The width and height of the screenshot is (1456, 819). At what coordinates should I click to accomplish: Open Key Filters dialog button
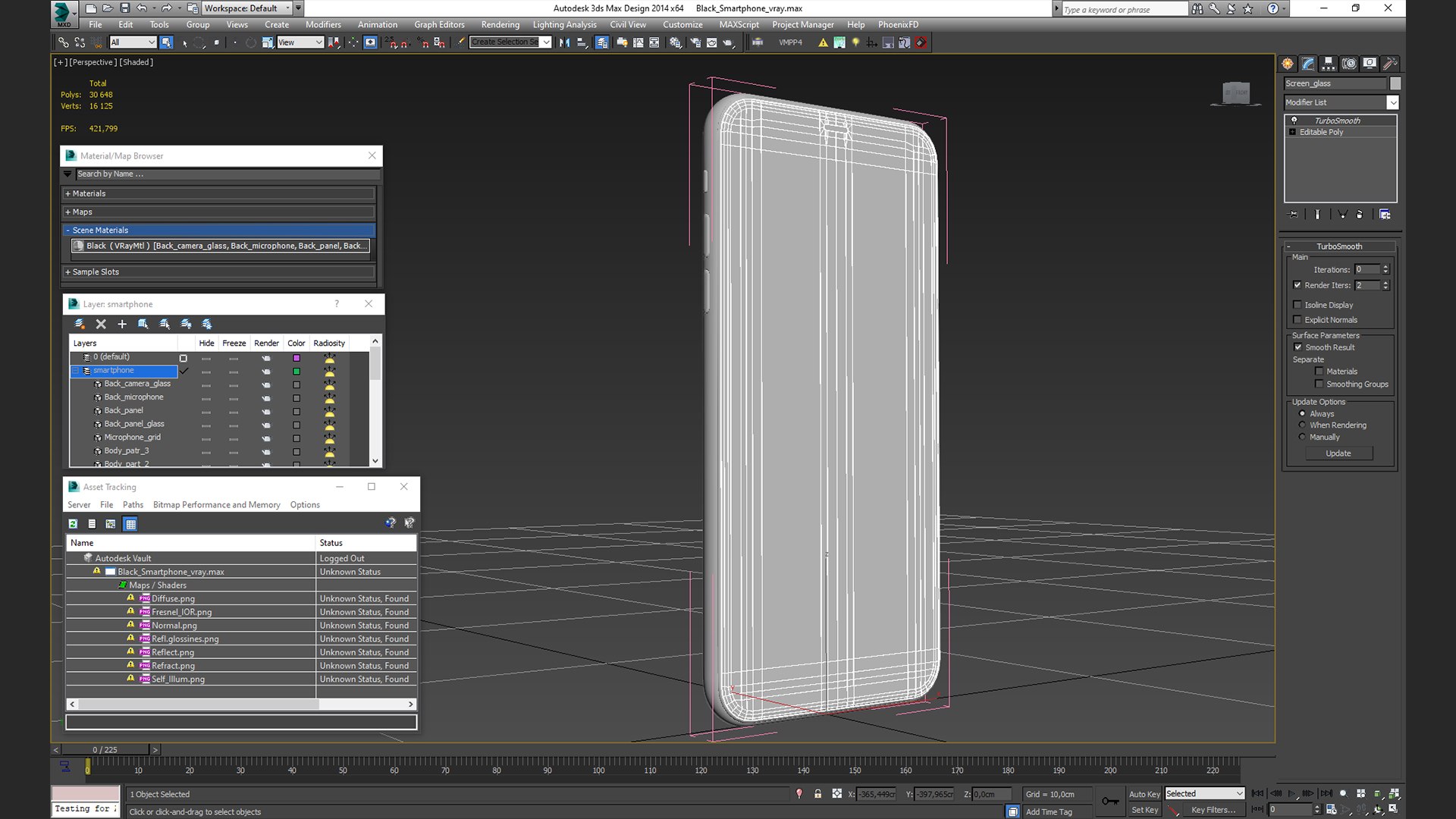click(x=1213, y=810)
